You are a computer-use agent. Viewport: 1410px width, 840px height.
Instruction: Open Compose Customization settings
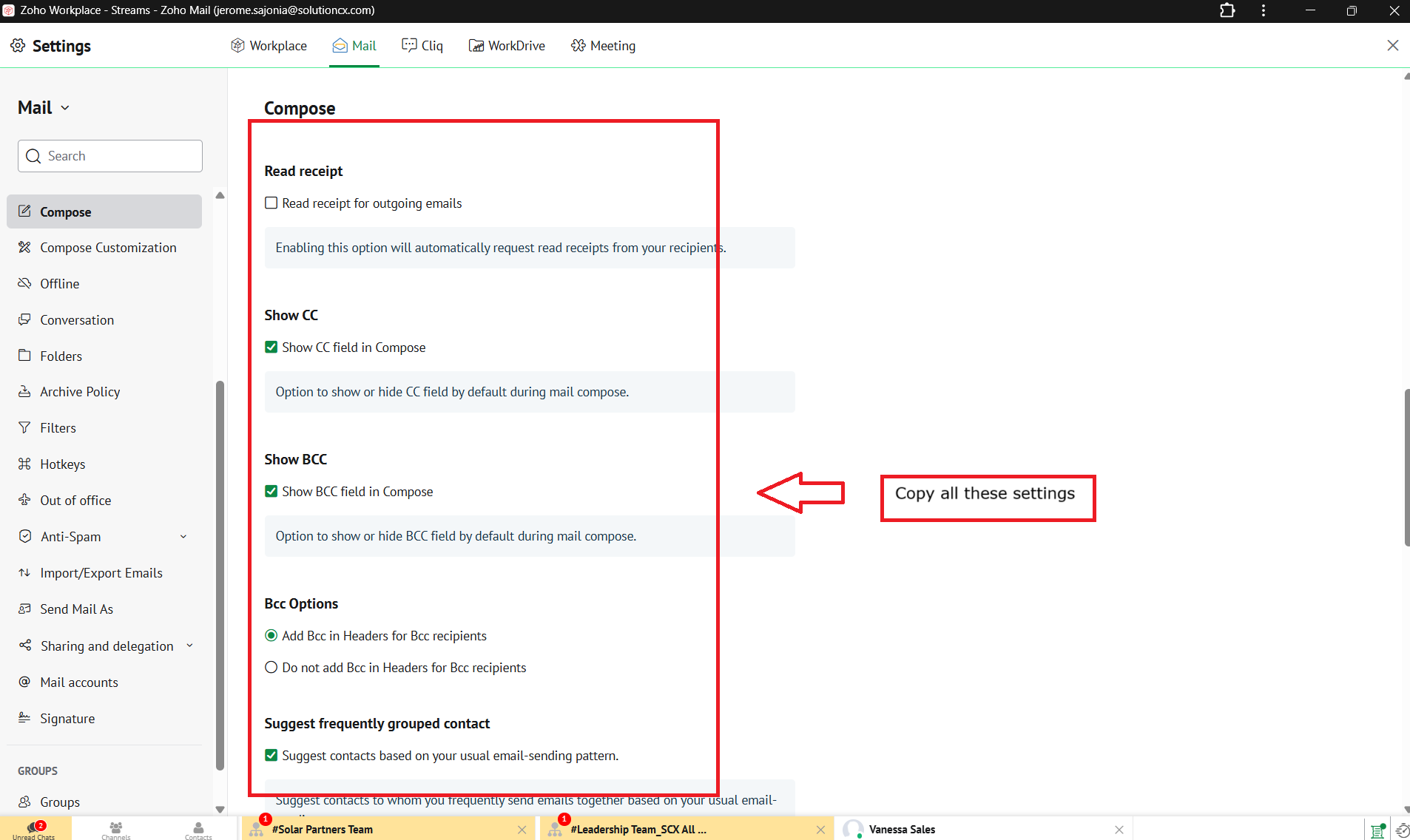[108, 248]
